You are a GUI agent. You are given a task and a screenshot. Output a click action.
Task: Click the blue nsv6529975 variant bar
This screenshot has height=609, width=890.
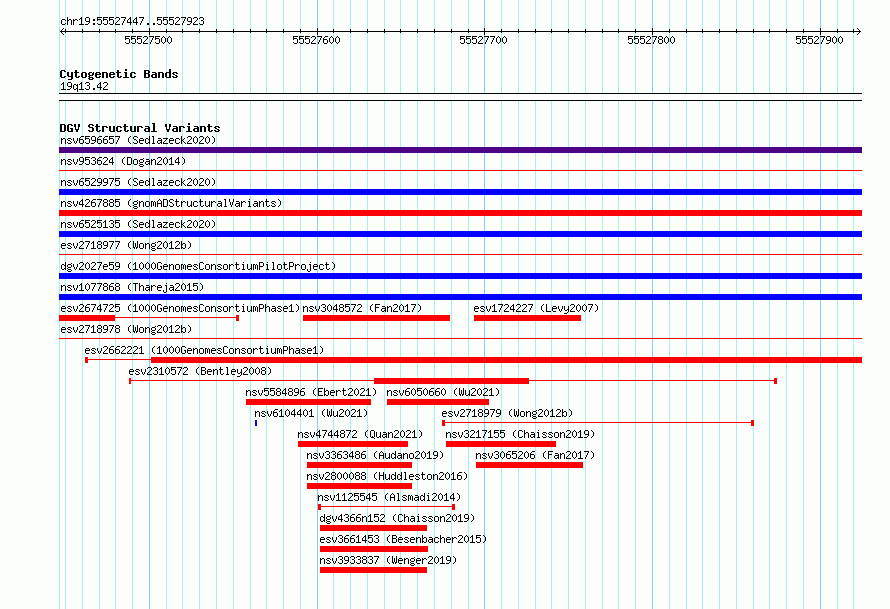[x=460, y=192]
